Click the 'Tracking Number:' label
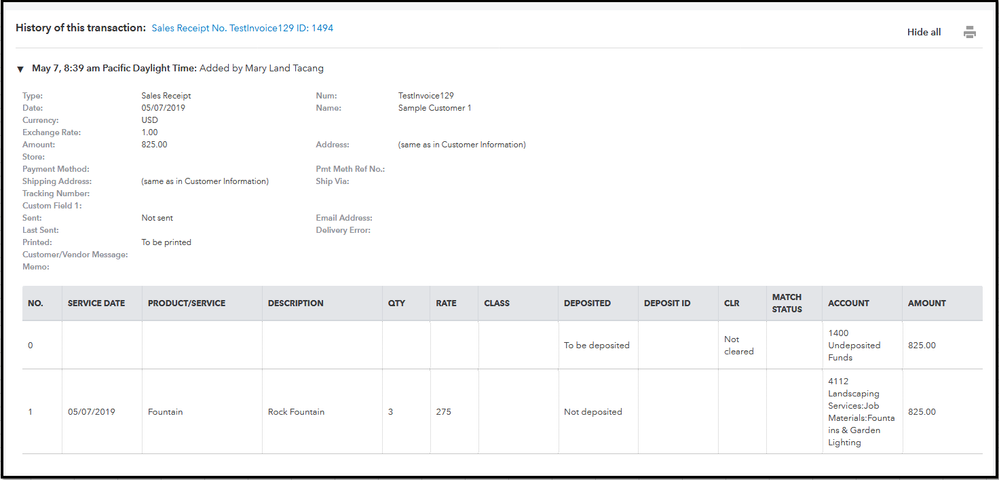 coord(56,194)
